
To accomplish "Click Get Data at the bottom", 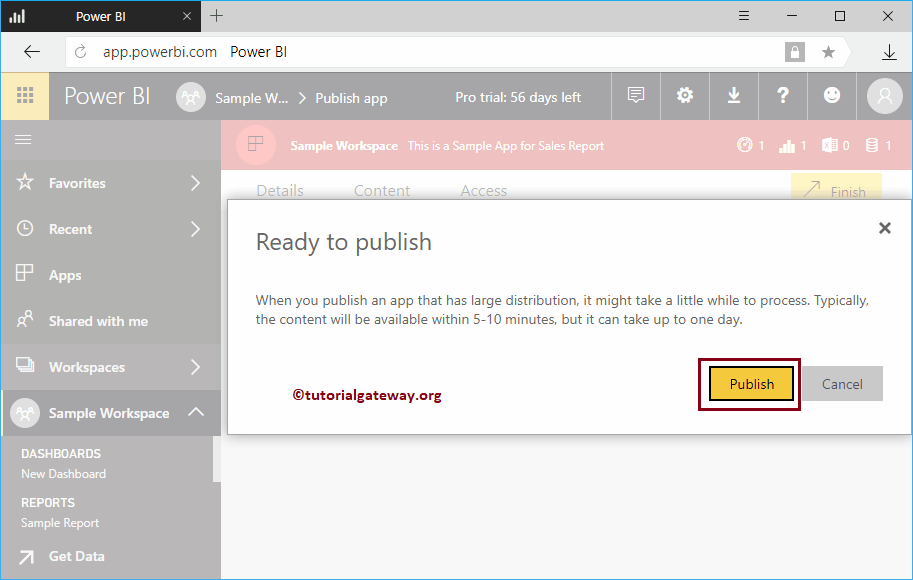I will click(x=76, y=556).
